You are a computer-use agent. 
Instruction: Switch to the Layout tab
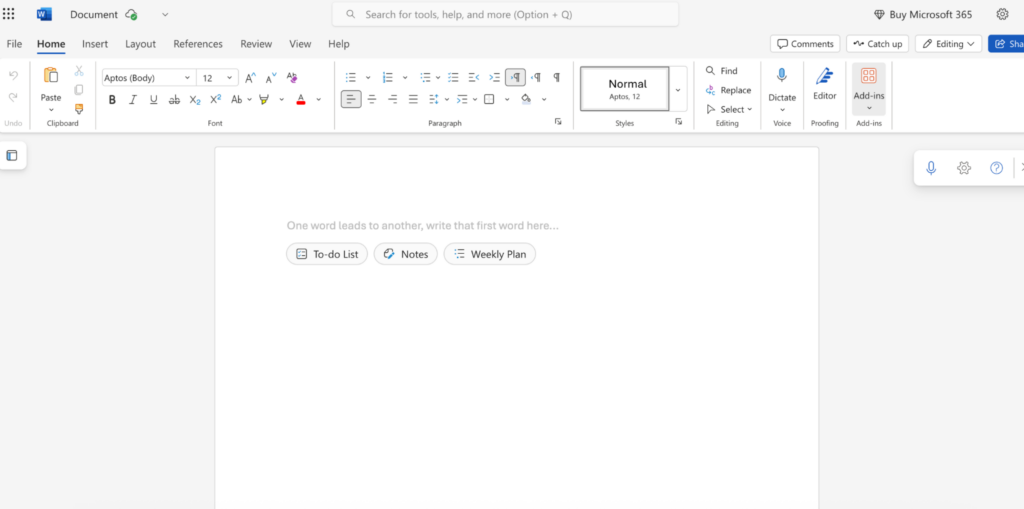pos(140,44)
